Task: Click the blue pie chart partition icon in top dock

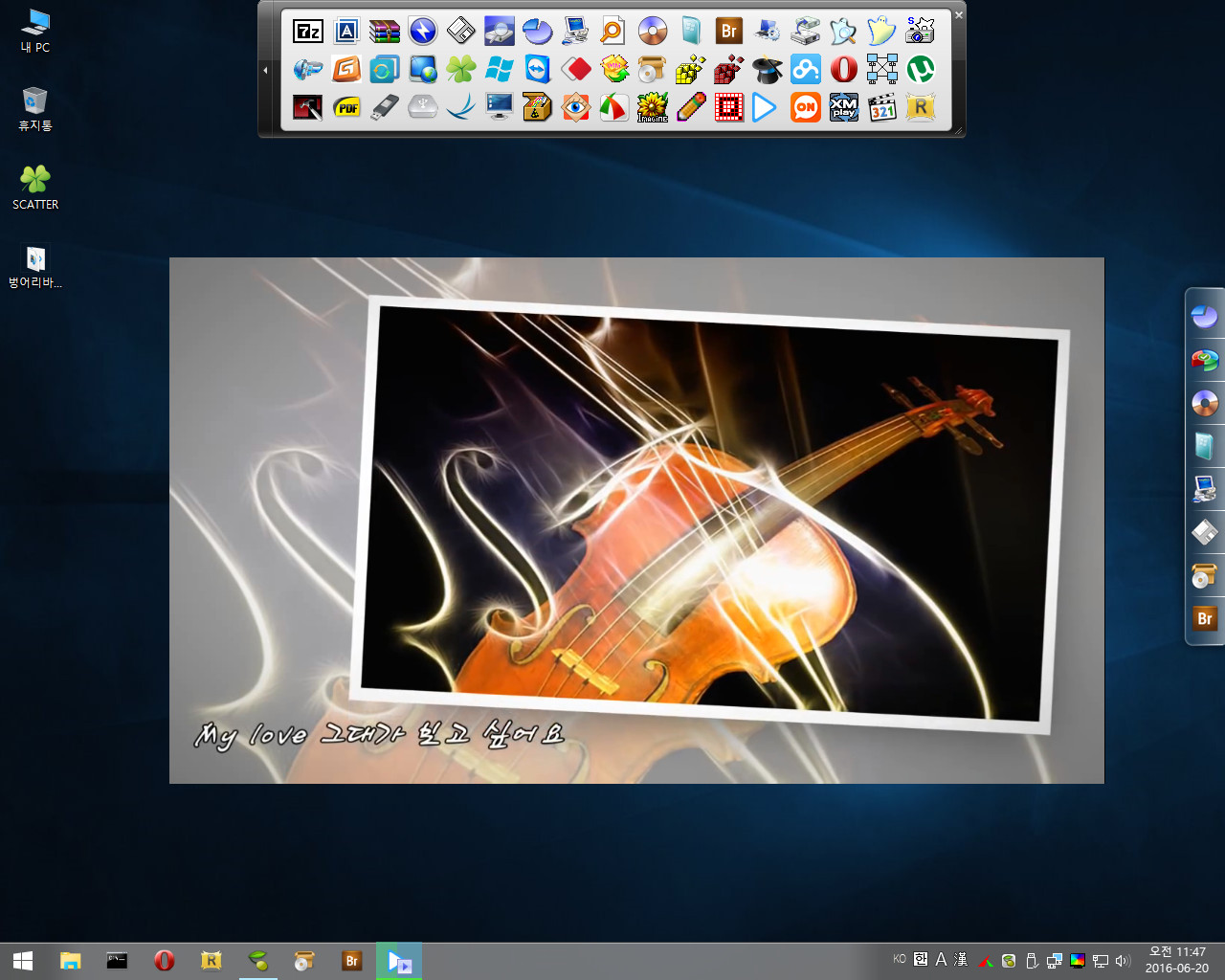Action: [x=538, y=31]
